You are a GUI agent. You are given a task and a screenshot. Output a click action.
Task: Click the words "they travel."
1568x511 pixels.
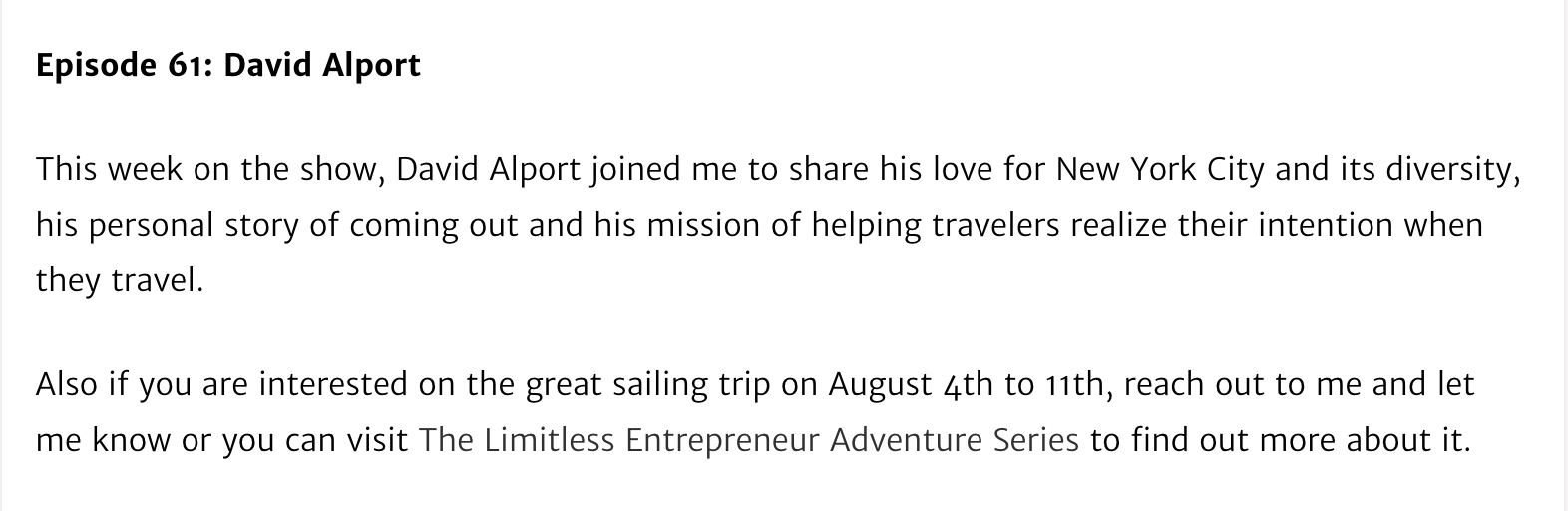[x=120, y=280]
